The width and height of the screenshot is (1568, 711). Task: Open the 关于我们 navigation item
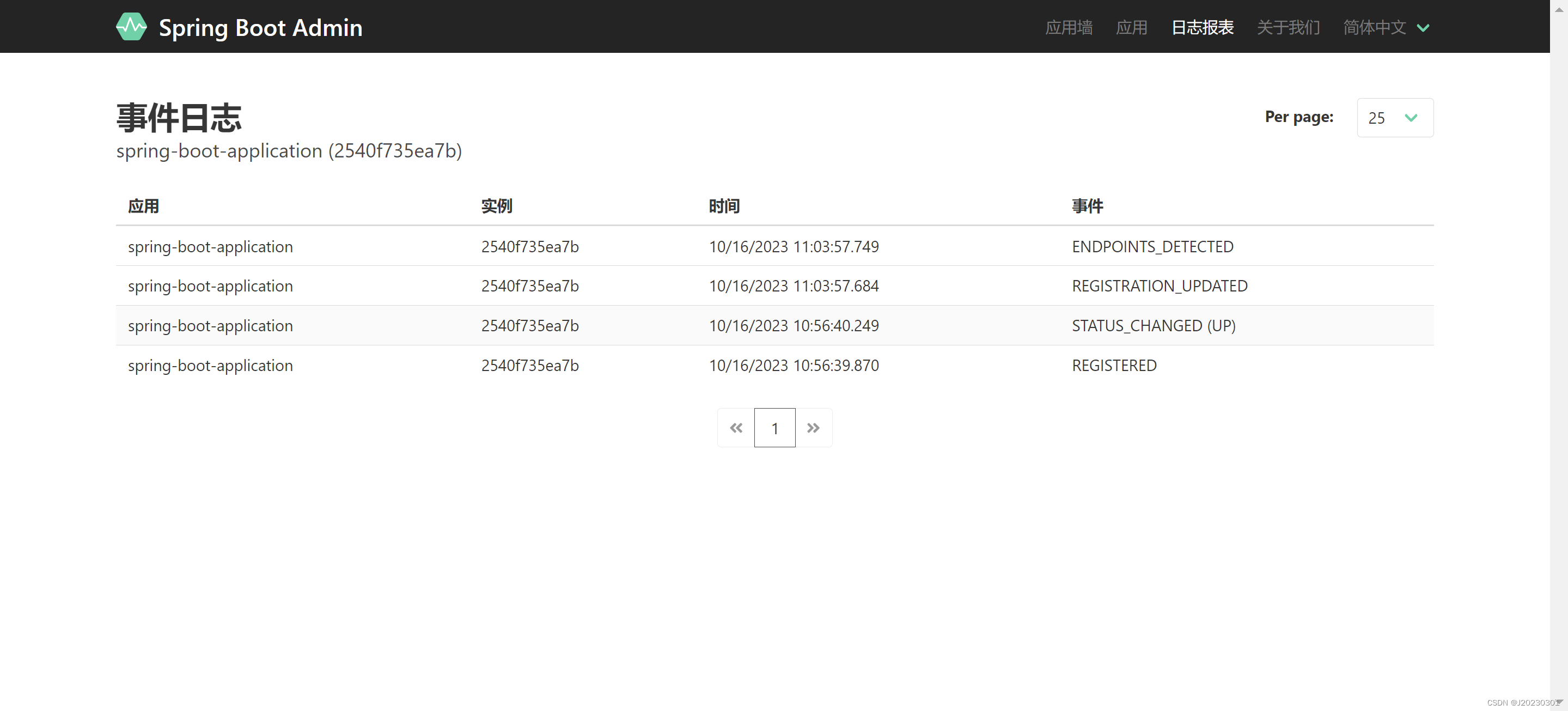pyautogui.click(x=1288, y=27)
